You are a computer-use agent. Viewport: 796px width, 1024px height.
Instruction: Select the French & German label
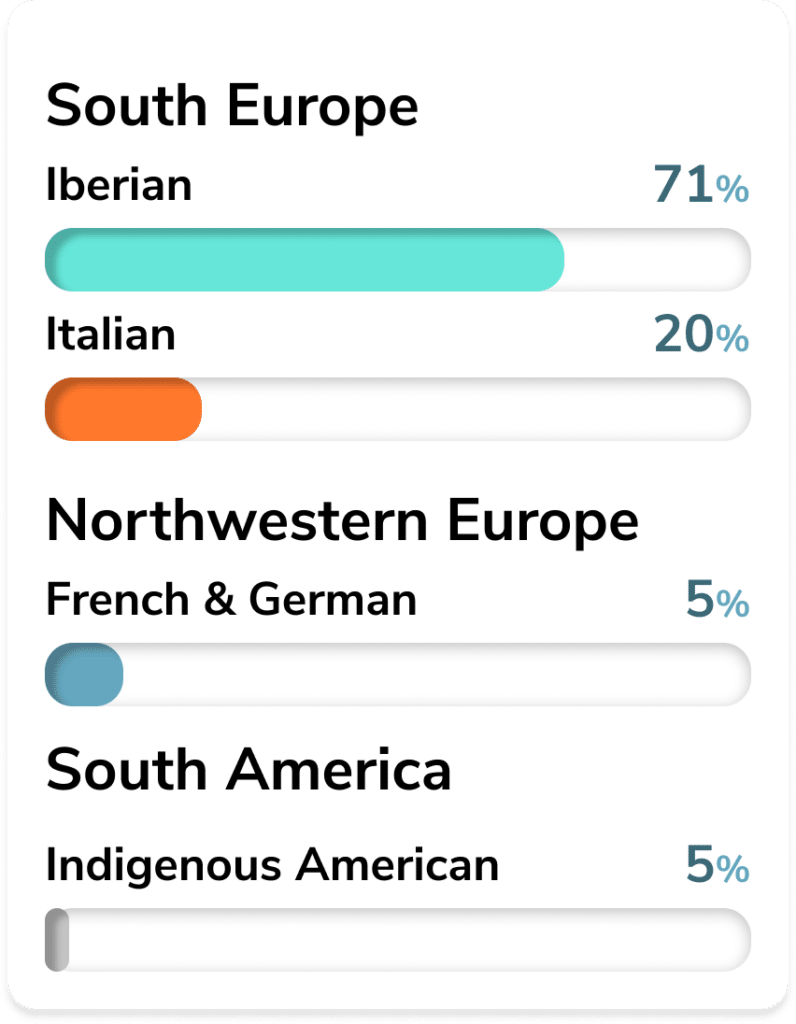tap(231, 600)
